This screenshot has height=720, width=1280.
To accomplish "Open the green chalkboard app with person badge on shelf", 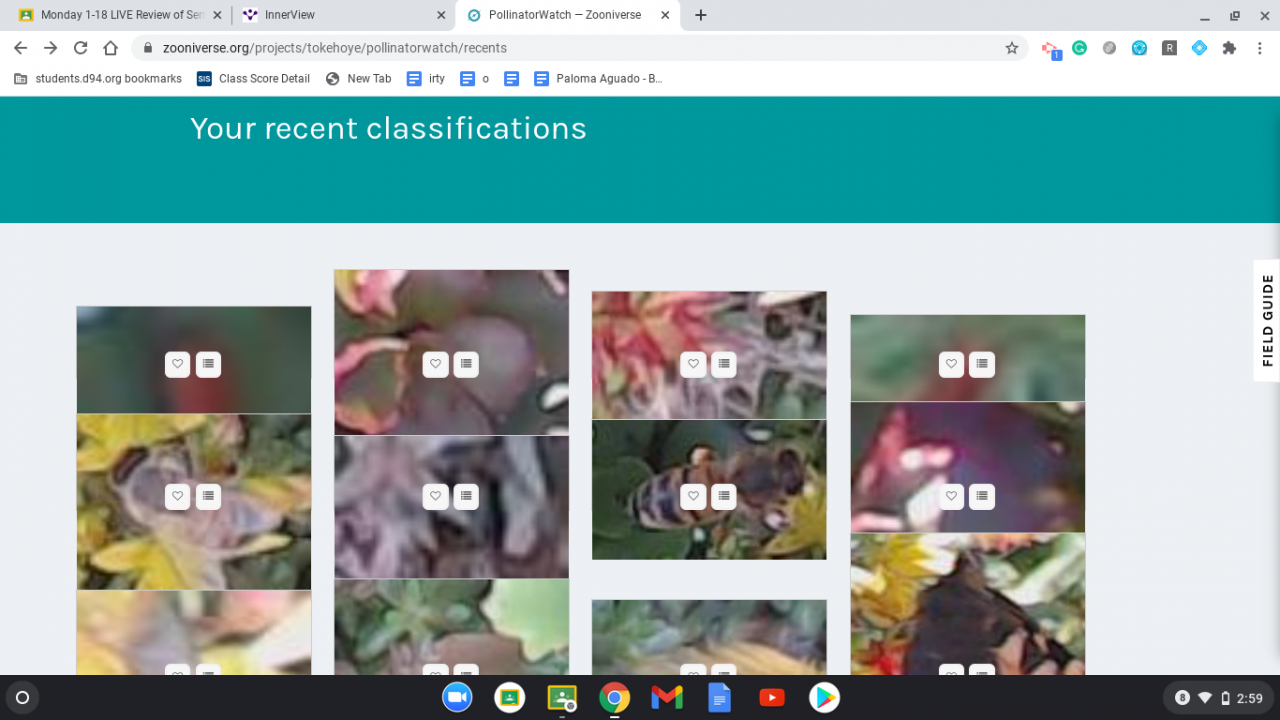I will point(562,698).
